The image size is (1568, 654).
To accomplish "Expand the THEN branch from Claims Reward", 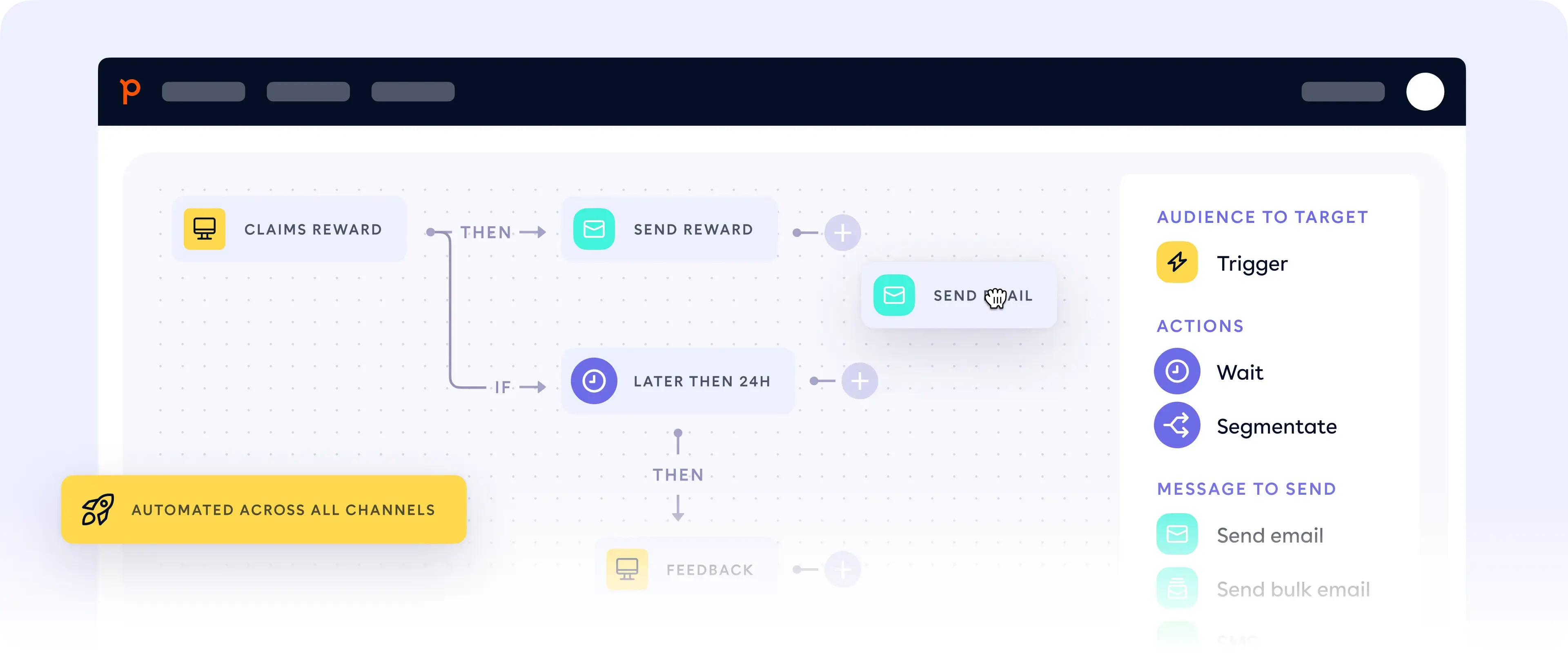I will point(842,229).
